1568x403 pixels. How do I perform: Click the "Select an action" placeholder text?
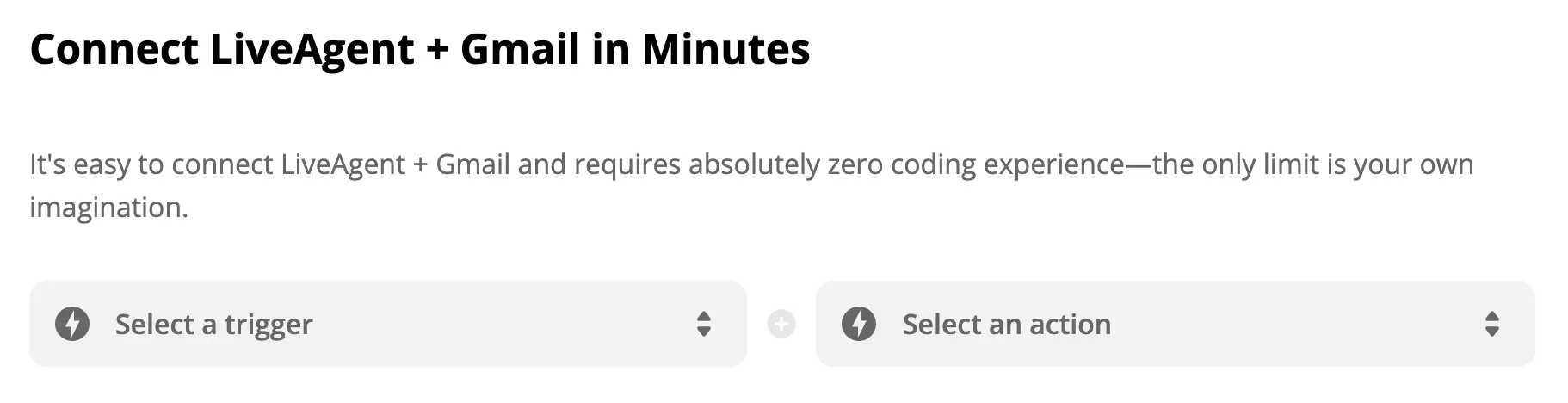(x=1006, y=325)
